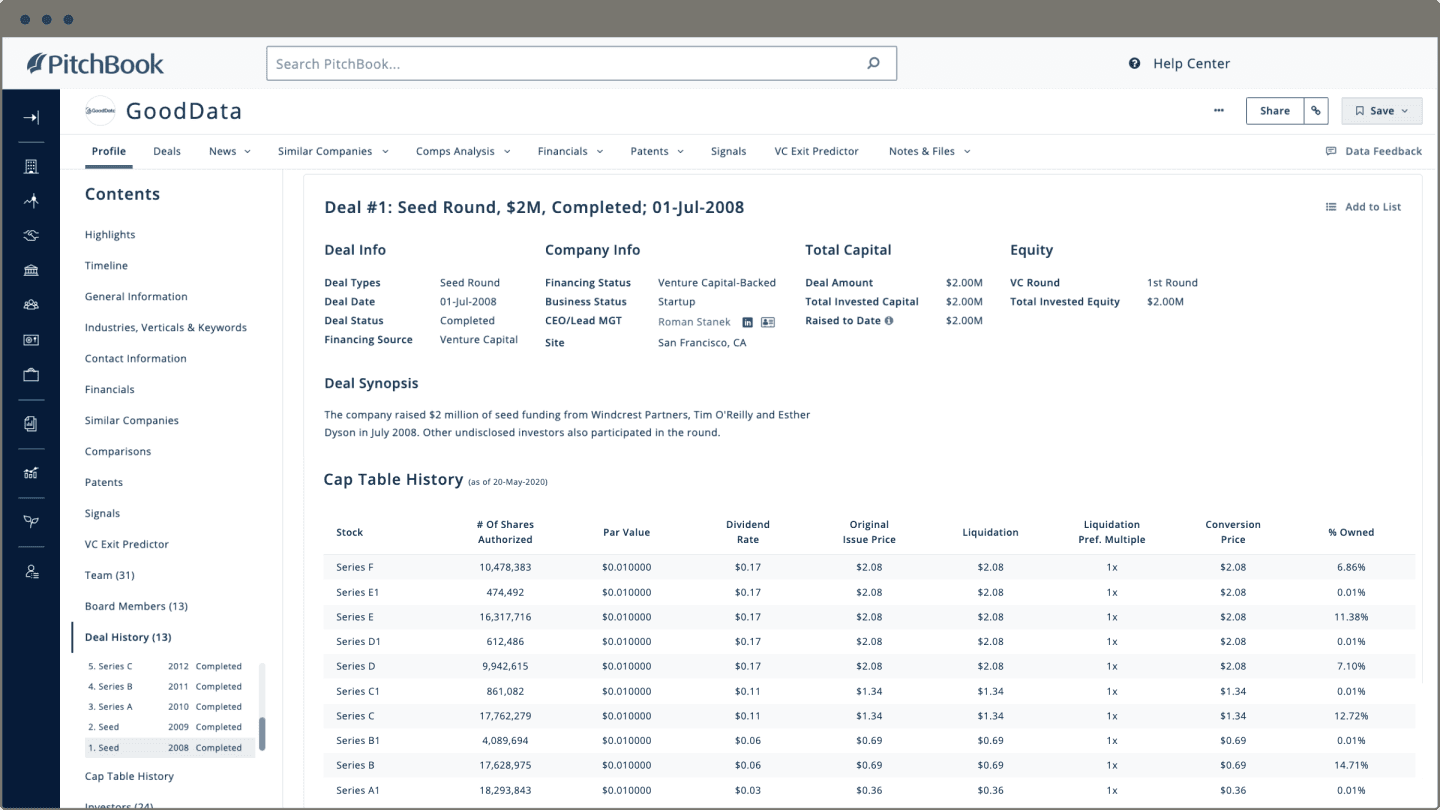Focus the Search PitchBook input field

click(565, 63)
